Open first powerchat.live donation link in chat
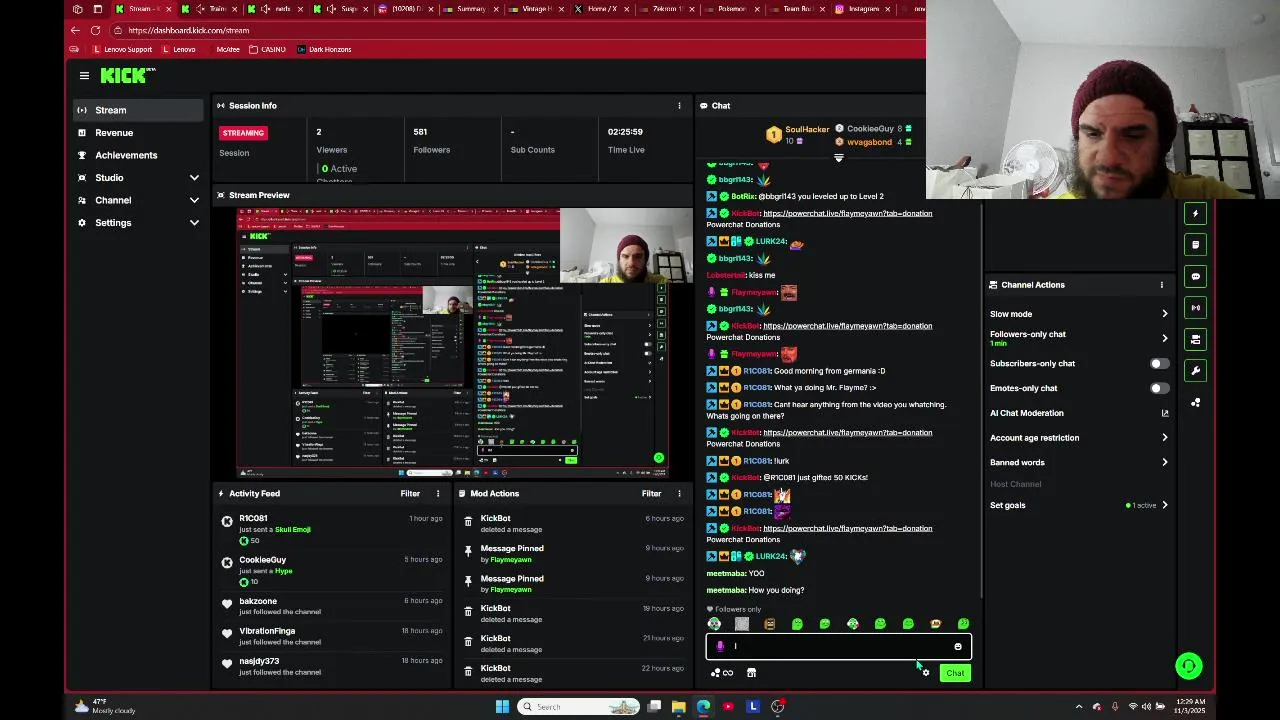Viewport: 1280px width, 720px height. coord(847,213)
